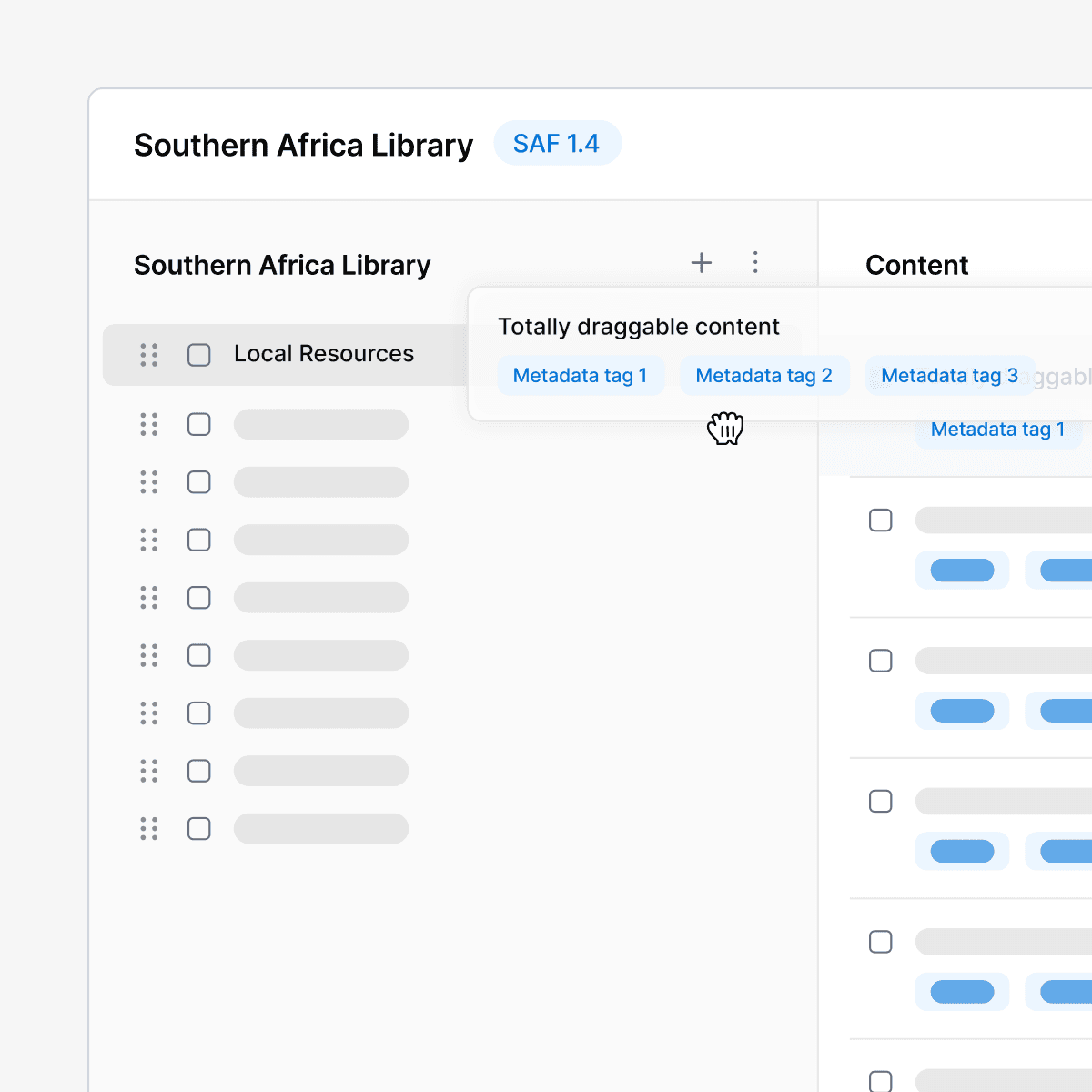This screenshot has height=1092, width=1092.
Task: Open the vertical three-dot options menu
Action: [x=755, y=263]
